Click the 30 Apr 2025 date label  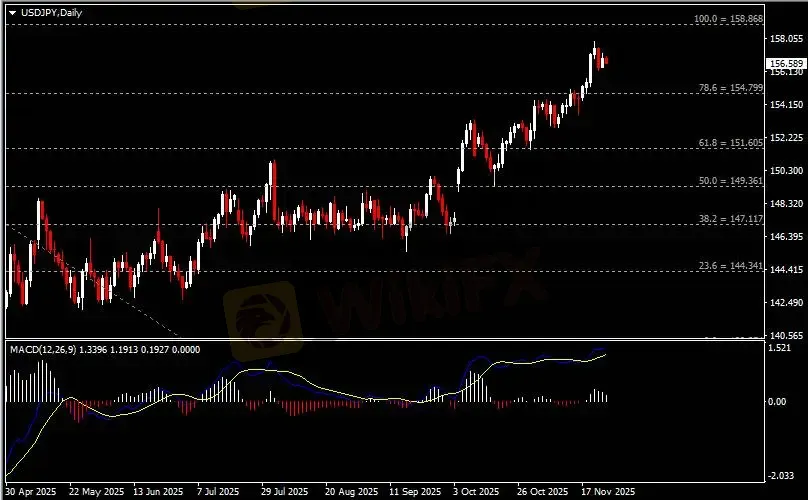click(30, 492)
